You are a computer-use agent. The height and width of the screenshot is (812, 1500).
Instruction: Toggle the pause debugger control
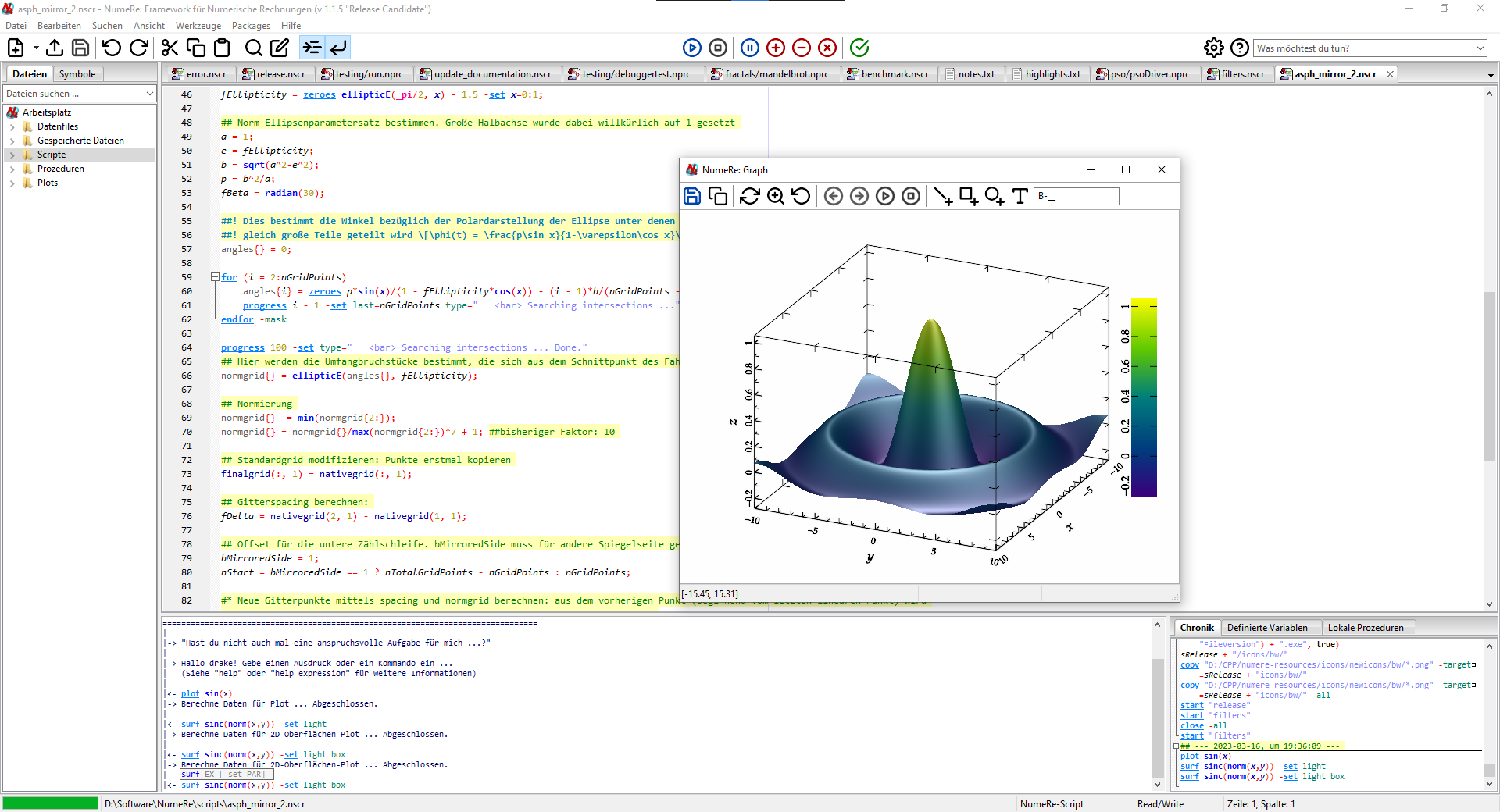click(749, 48)
